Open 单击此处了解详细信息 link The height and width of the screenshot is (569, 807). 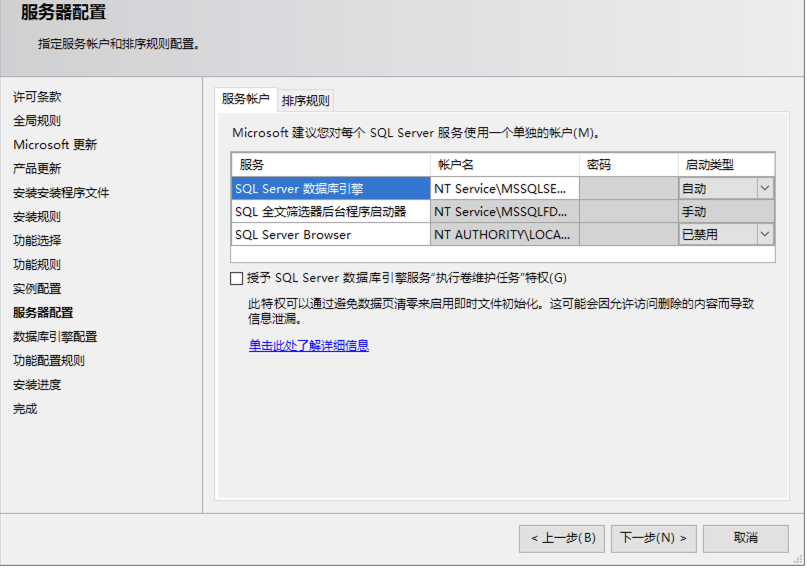pos(309,346)
